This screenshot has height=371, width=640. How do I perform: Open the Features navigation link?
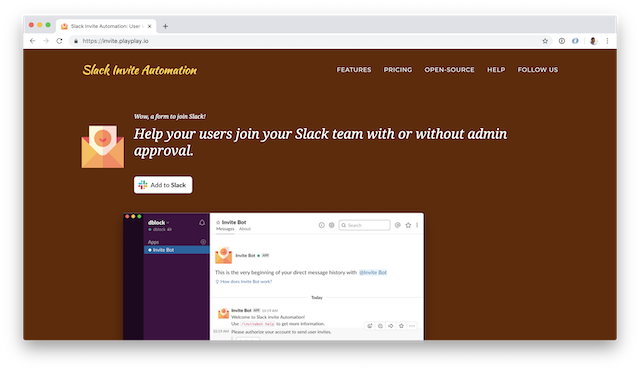click(x=354, y=70)
